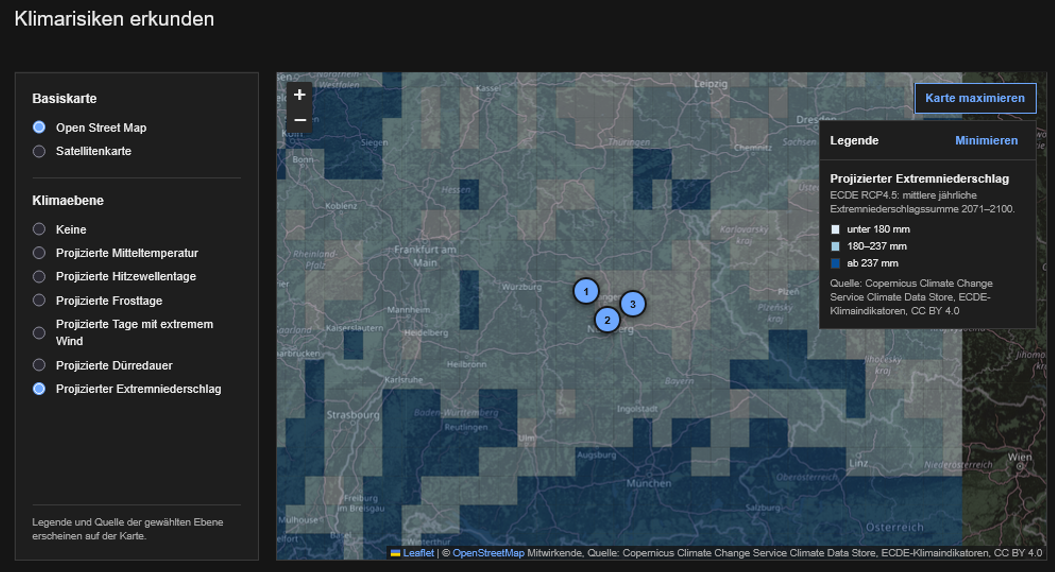Enable Projizierte Dürredauer layer
The width and height of the screenshot is (1055, 572).
pyautogui.click(x=39, y=365)
